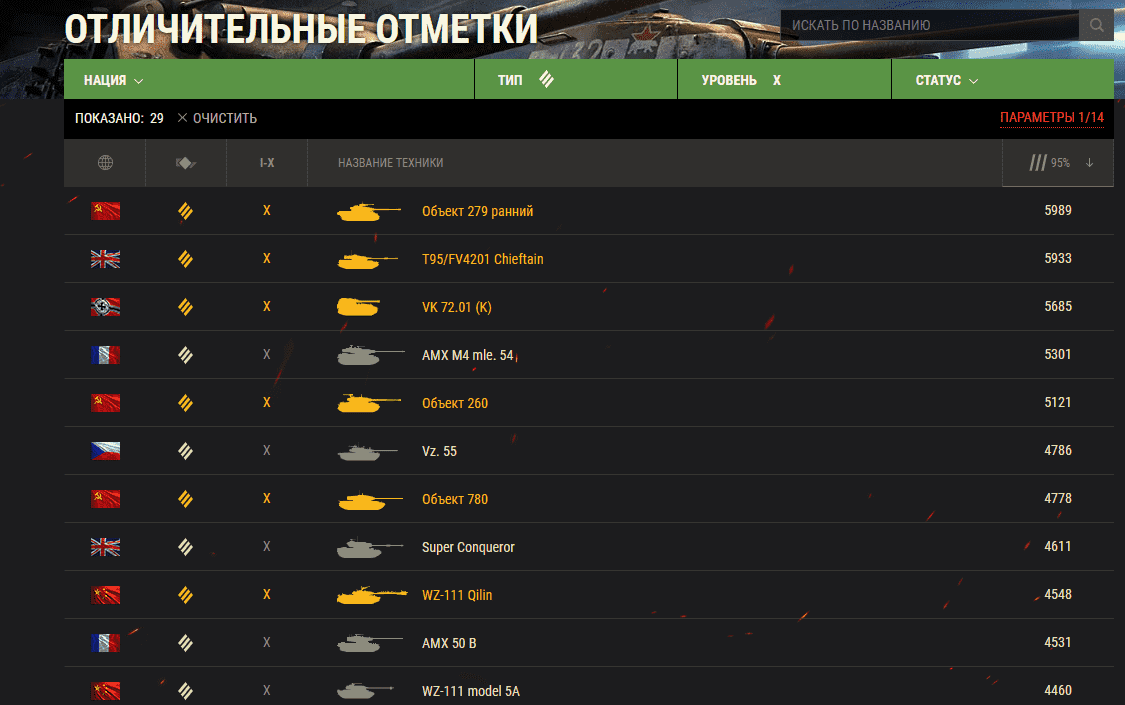Open the Нация filter dropdown

pyautogui.click(x=269, y=80)
